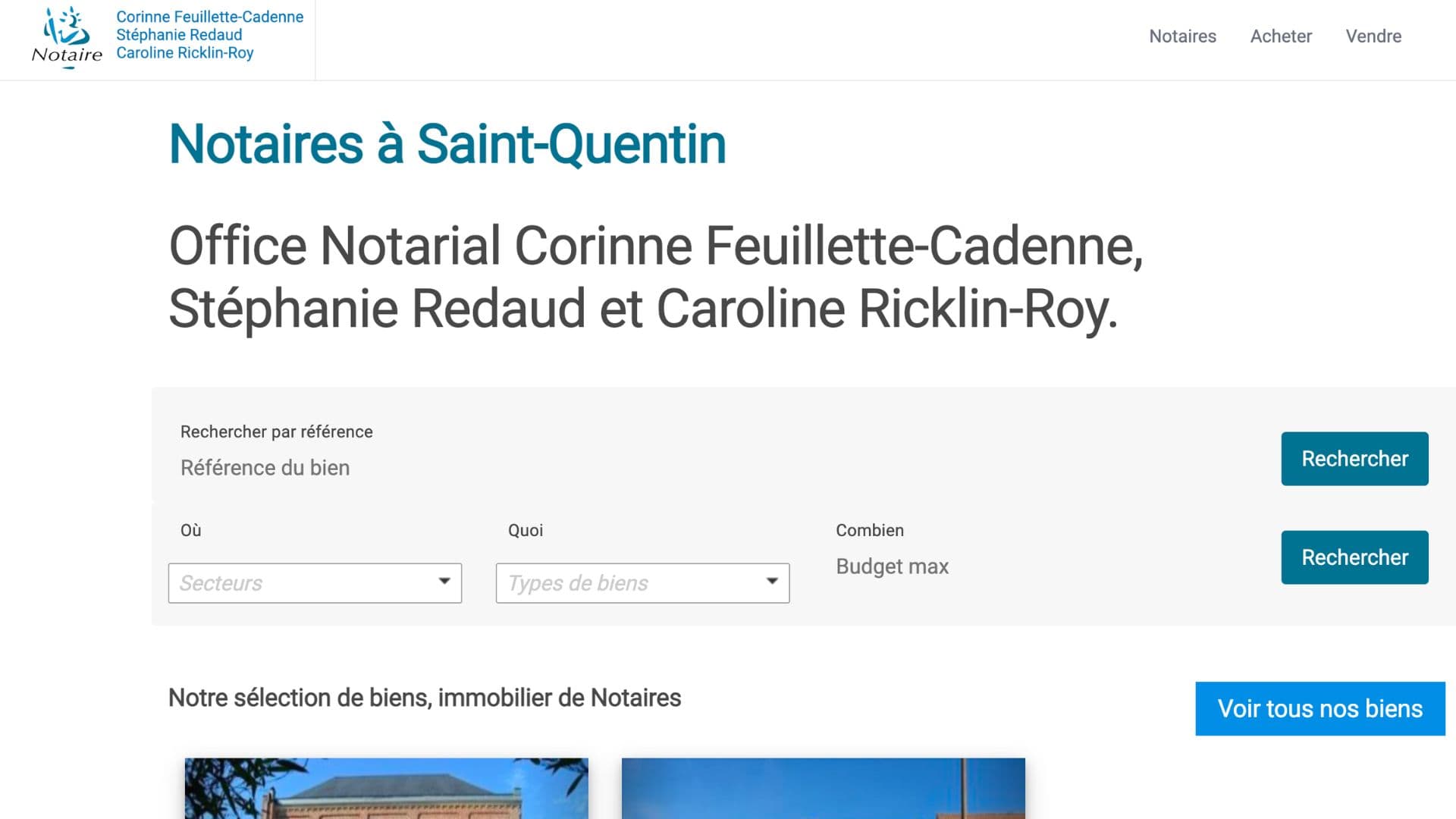This screenshot has height=819, width=1456.
Task: Open the Acheter menu item
Action: [1281, 36]
